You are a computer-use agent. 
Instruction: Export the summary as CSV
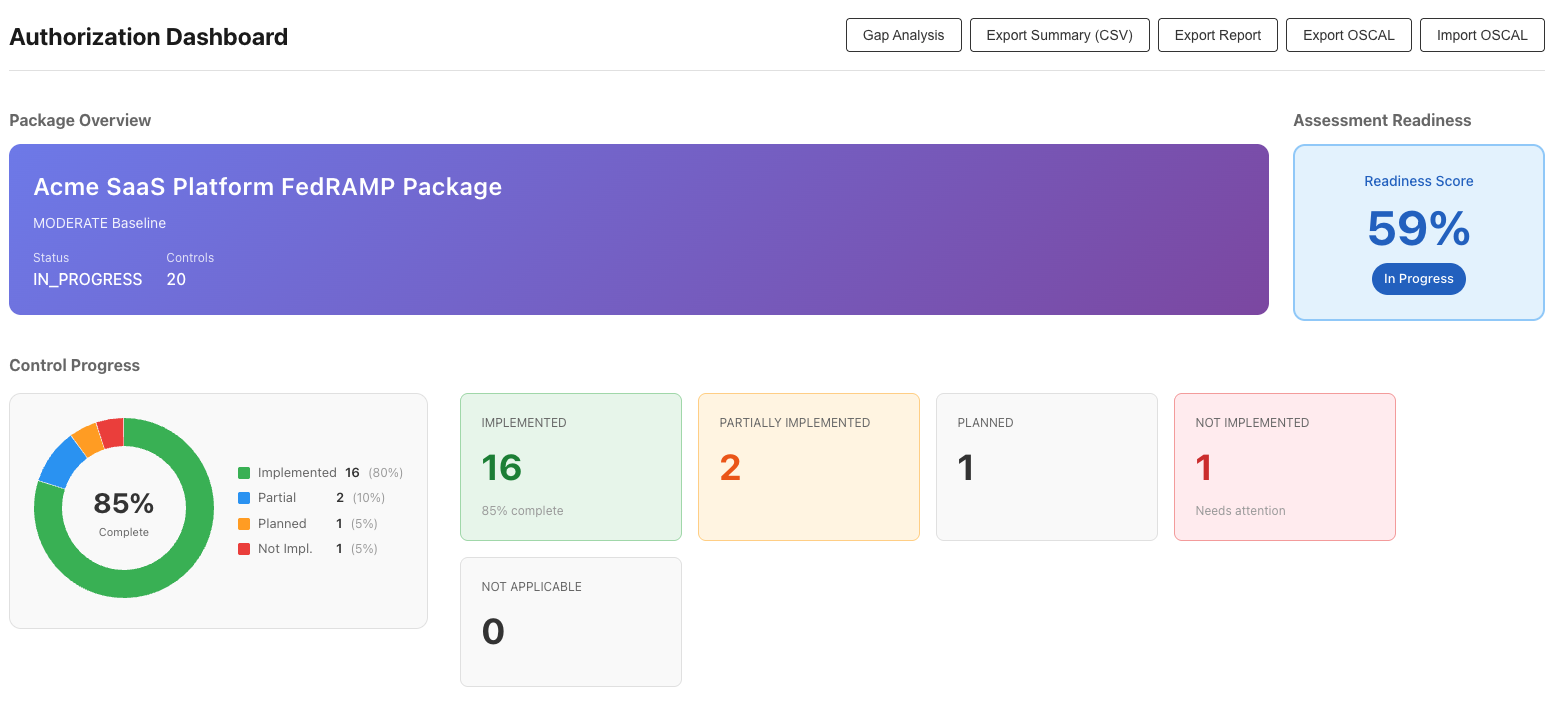pyautogui.click(x=1059, y=34)
